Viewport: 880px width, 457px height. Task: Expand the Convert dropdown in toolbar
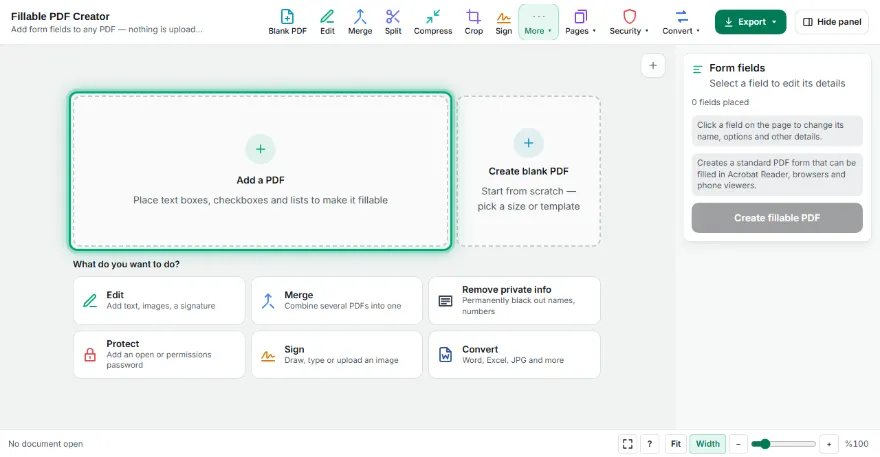681,22
